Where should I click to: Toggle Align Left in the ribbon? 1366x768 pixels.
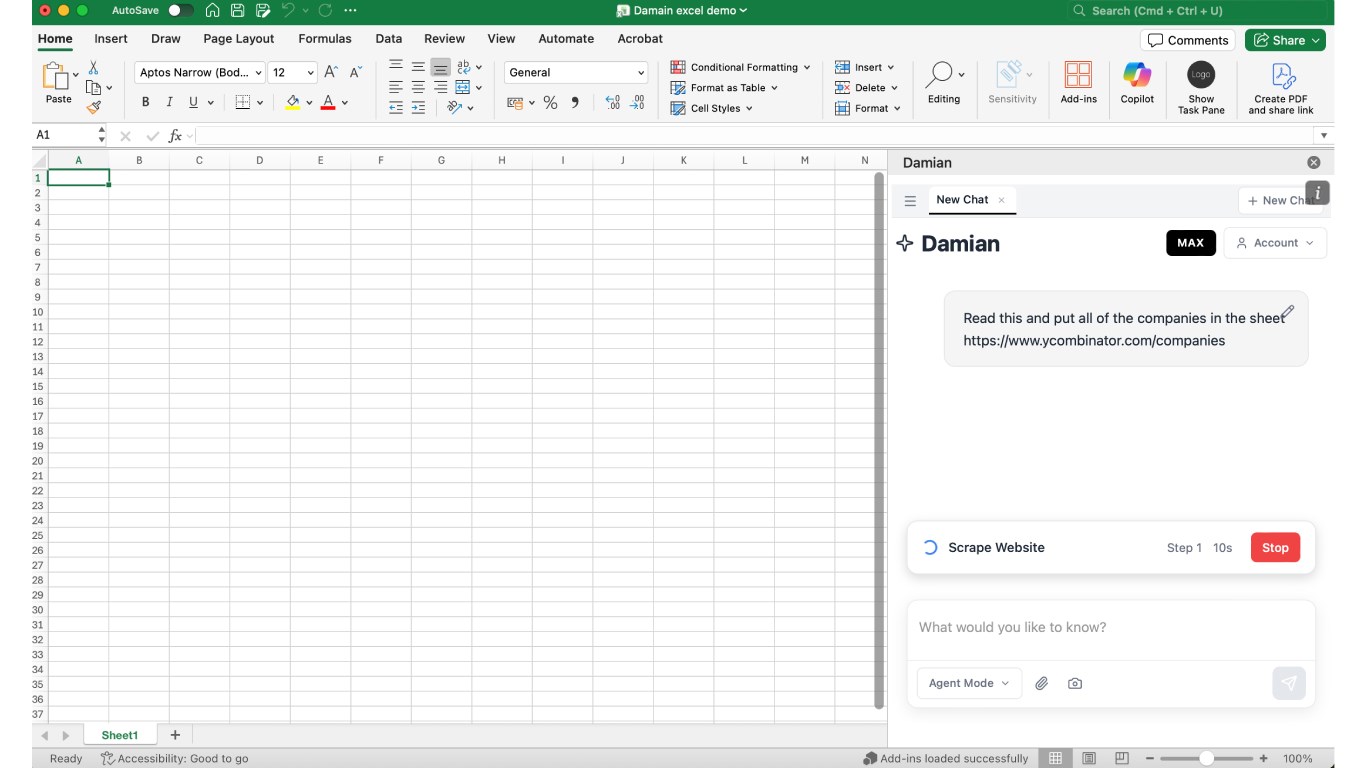click(x=396, y=88)
